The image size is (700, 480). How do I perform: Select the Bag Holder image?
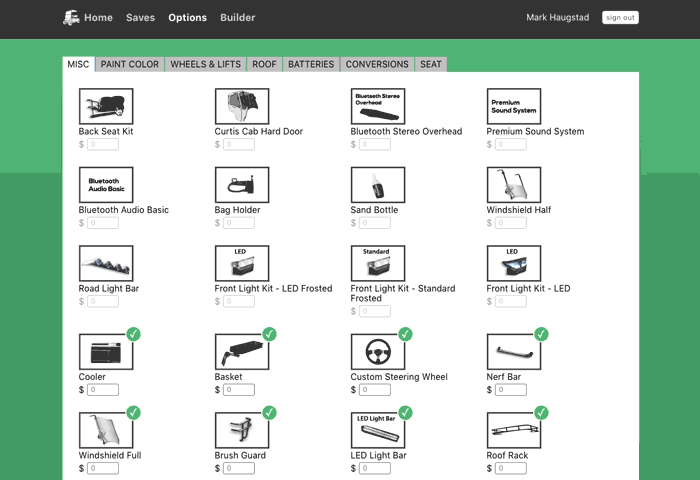click(x=242, y=185)
